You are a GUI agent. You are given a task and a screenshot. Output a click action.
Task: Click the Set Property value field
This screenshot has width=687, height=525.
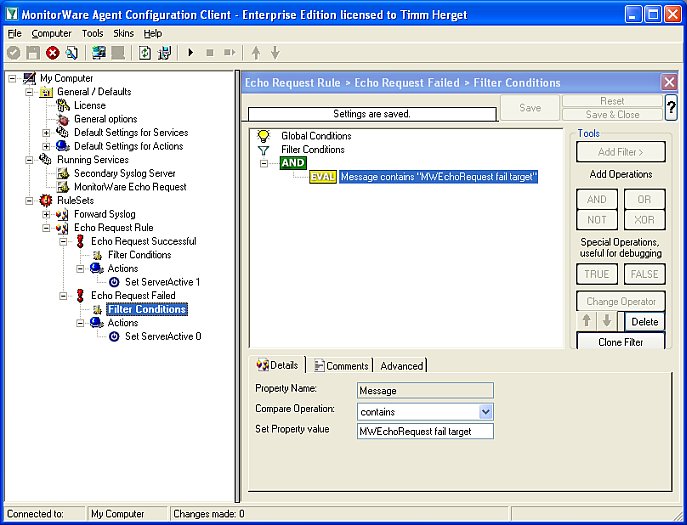[425, 432]
